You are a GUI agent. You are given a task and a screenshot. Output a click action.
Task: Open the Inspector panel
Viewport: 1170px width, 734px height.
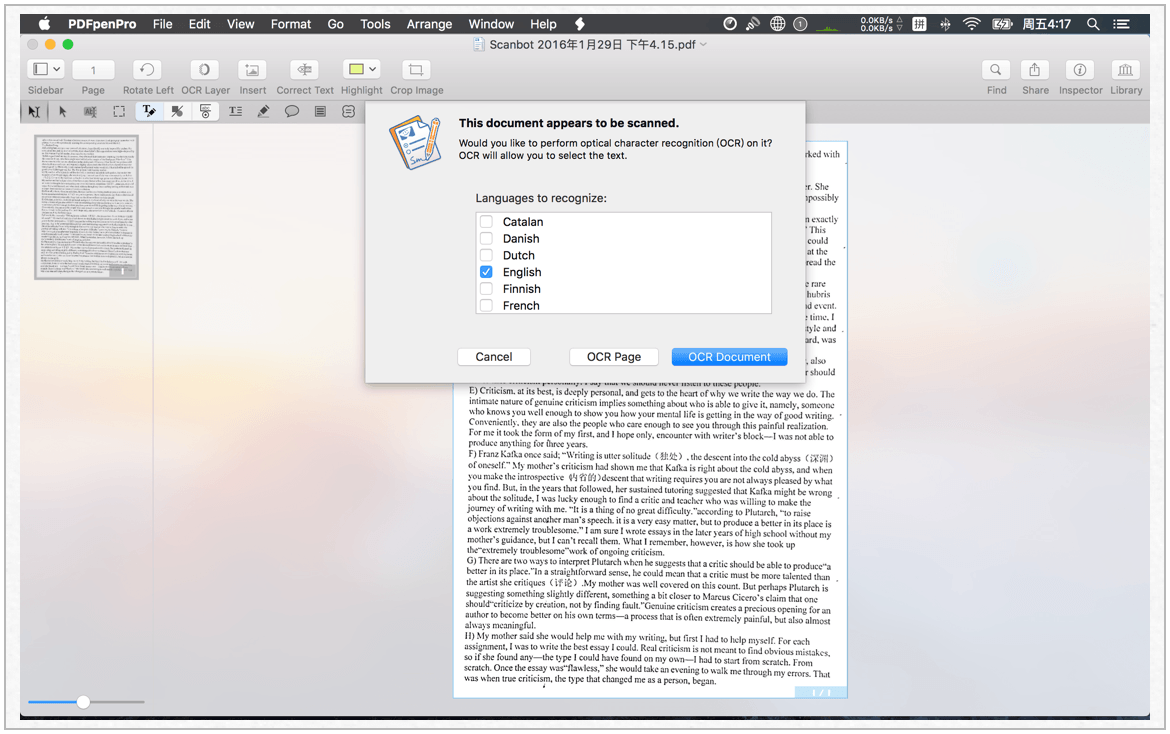(1080, 69)
